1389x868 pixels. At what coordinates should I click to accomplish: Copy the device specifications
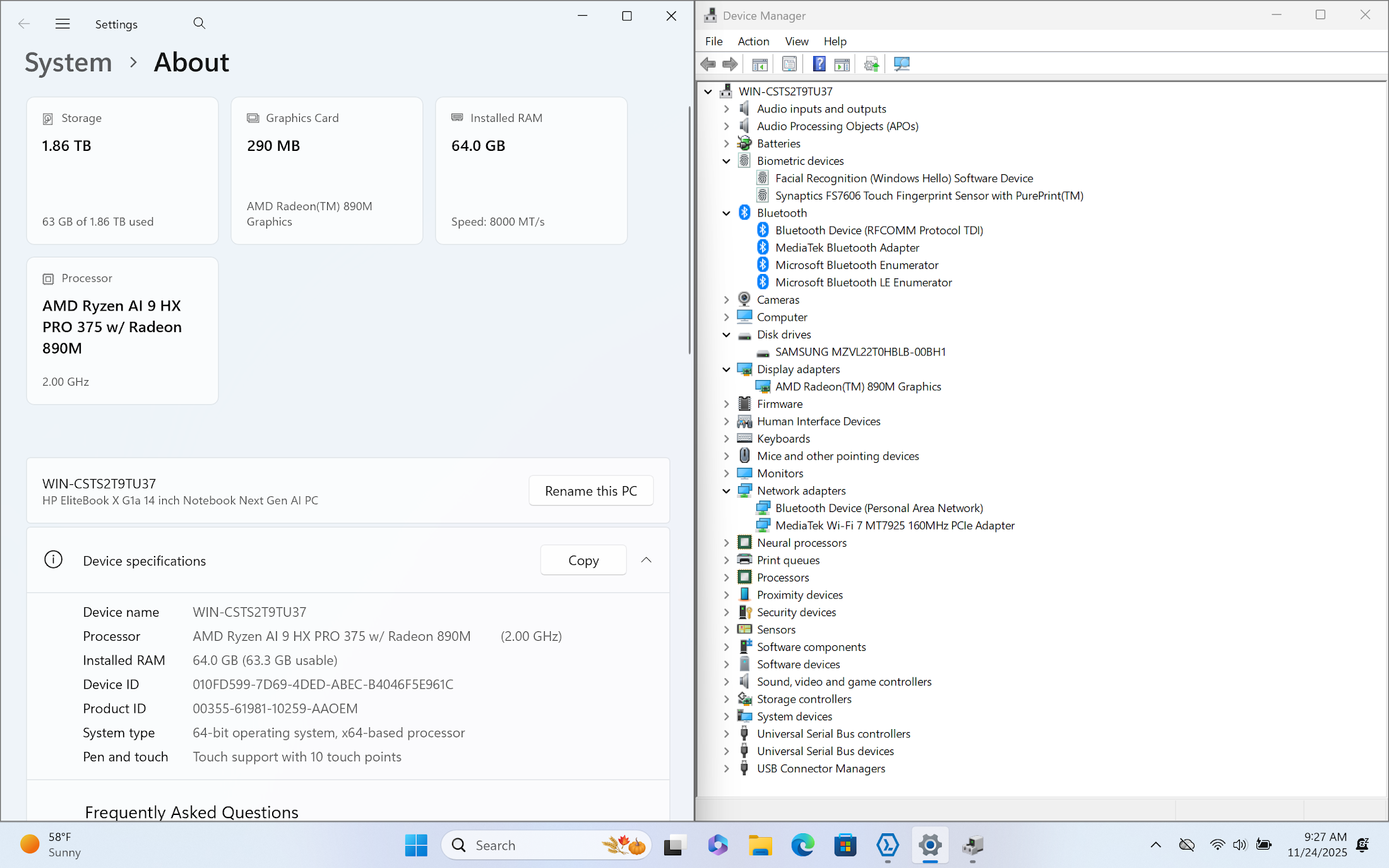(583, 560)
